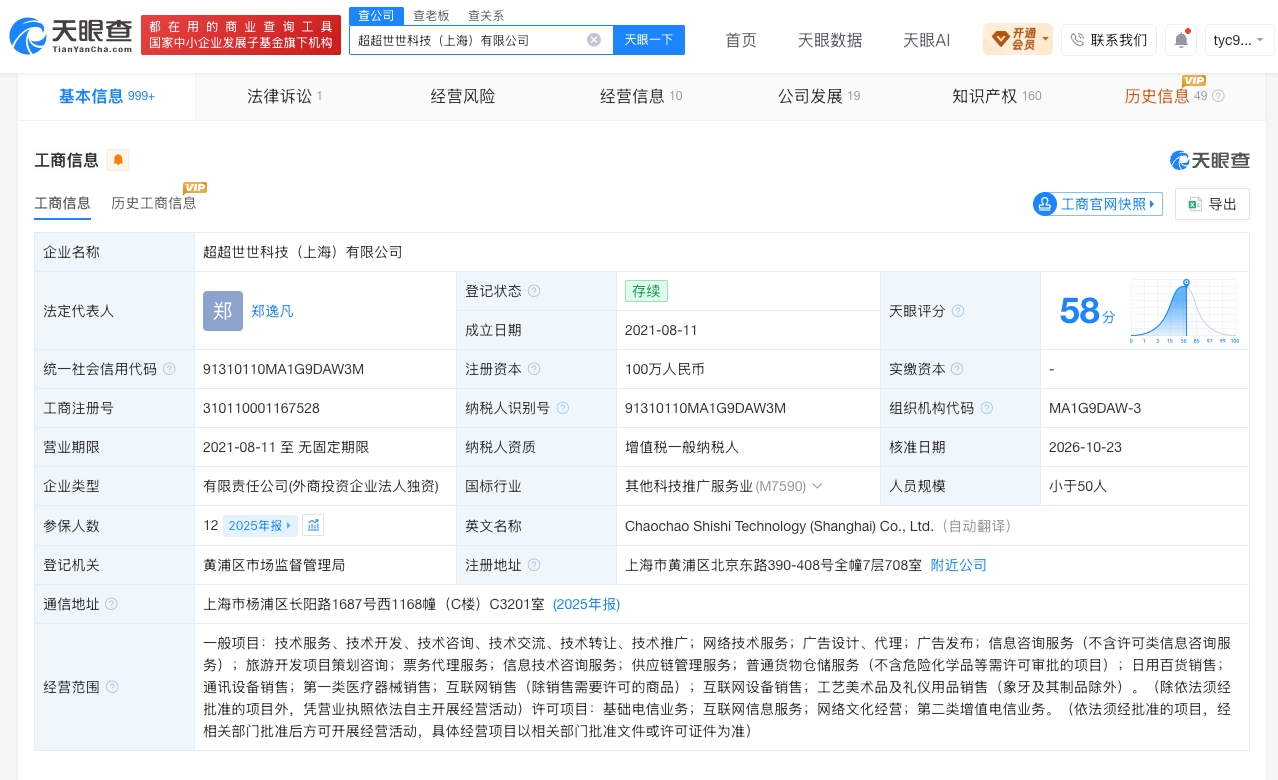Click the help icon beside 历史信息 tab
Image resolution: width=1278 pixels, height=780 pixels.
point(1218,96)
